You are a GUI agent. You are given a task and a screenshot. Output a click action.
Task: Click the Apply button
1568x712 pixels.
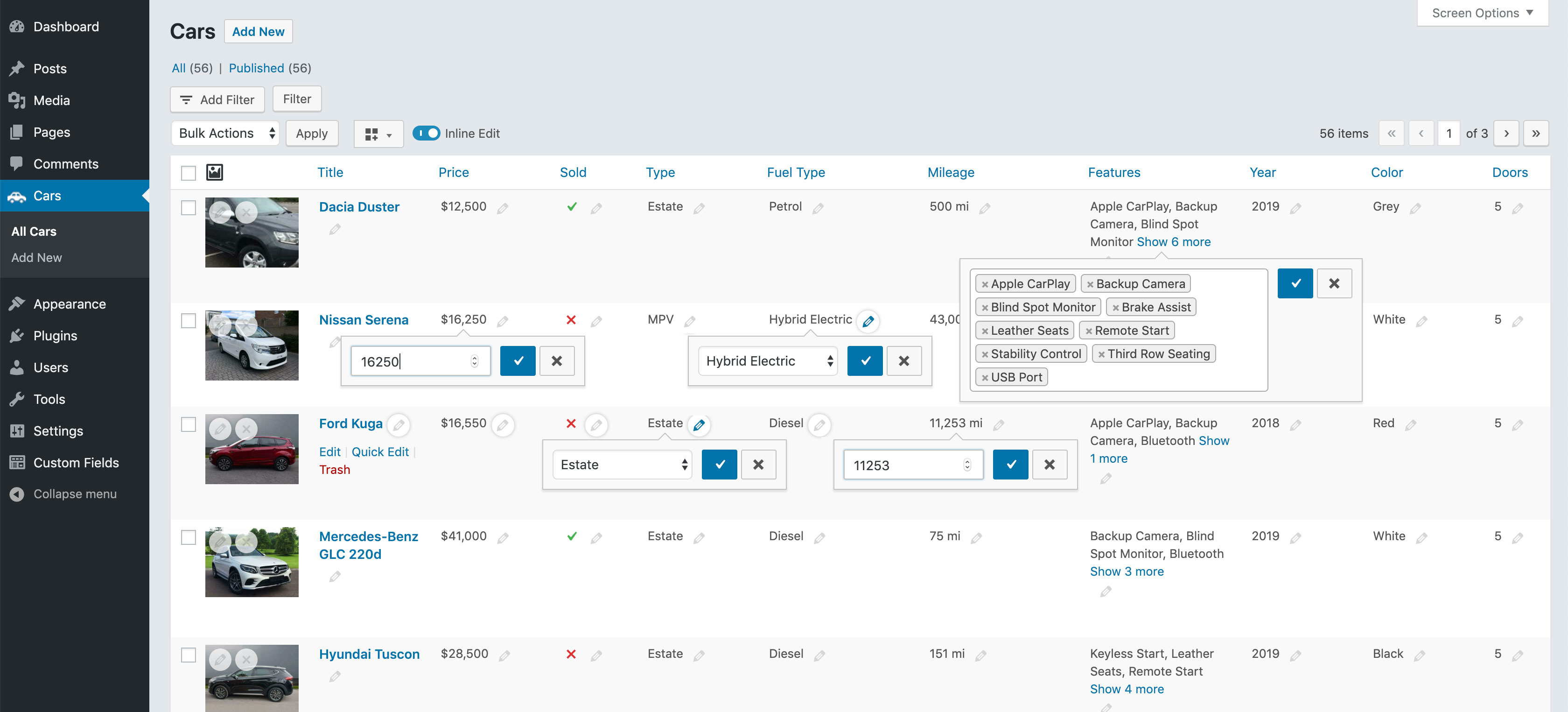click(x=312, y=133)
